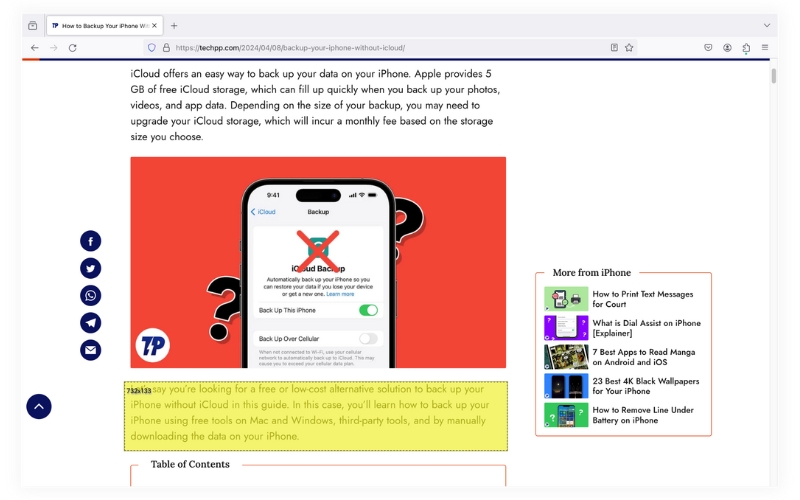Click the address bar URL
800x500 pixels.
(290, 47)
